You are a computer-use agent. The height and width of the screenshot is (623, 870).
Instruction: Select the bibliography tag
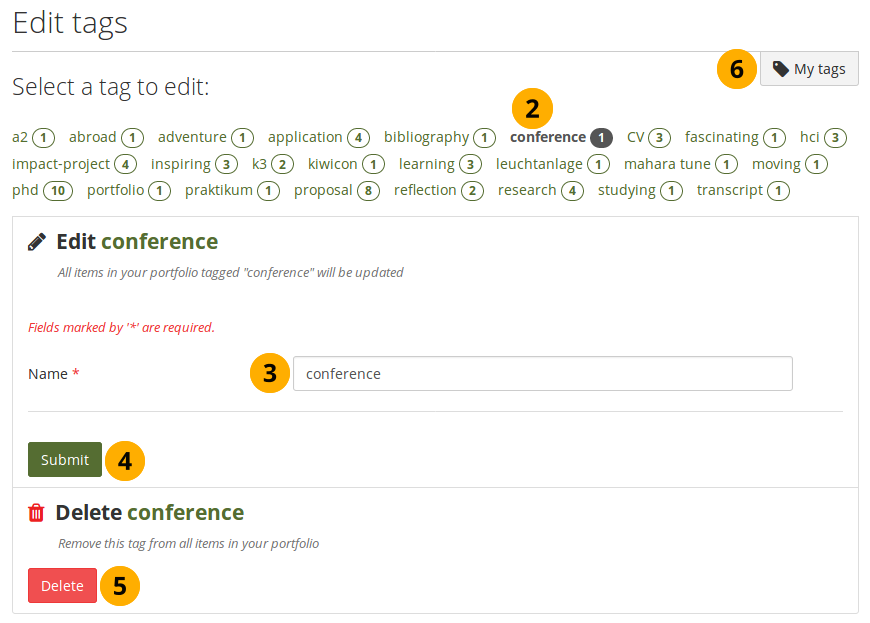[426, 137]
